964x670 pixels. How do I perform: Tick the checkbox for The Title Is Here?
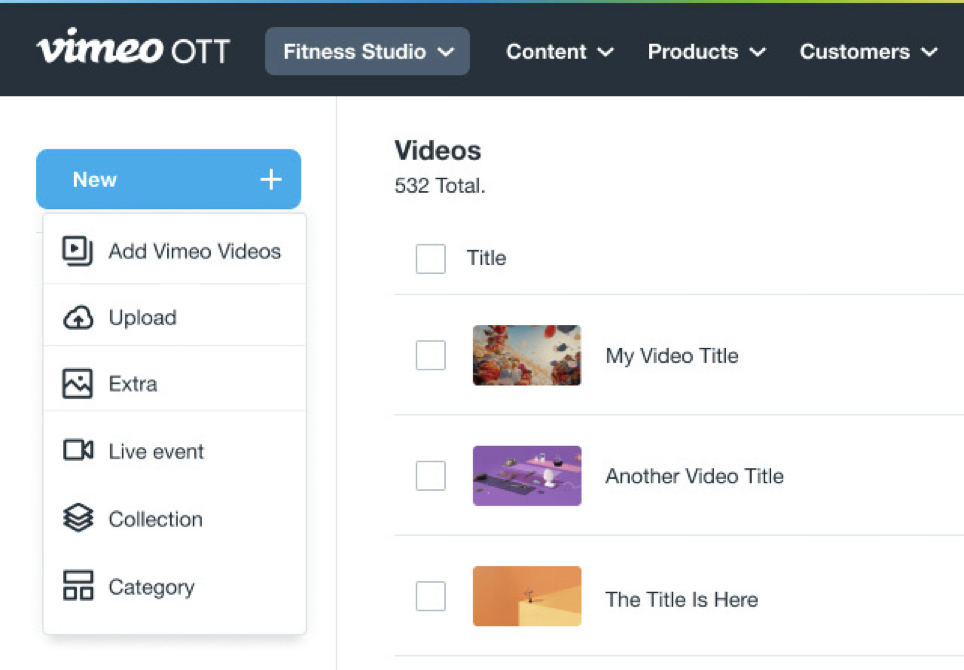tap(430, 597)
